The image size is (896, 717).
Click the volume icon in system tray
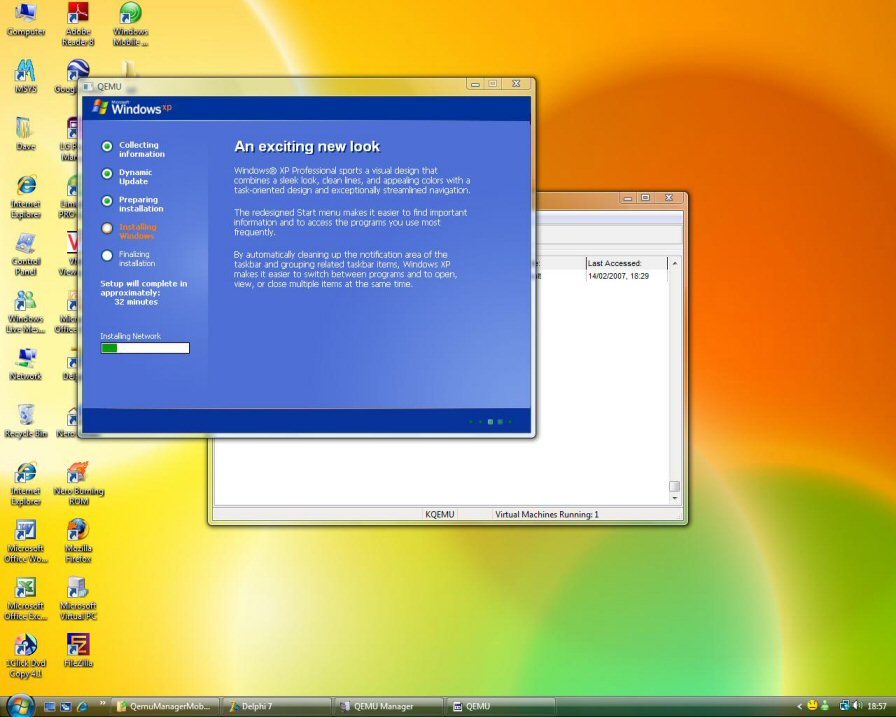click(x=858, y=706)
